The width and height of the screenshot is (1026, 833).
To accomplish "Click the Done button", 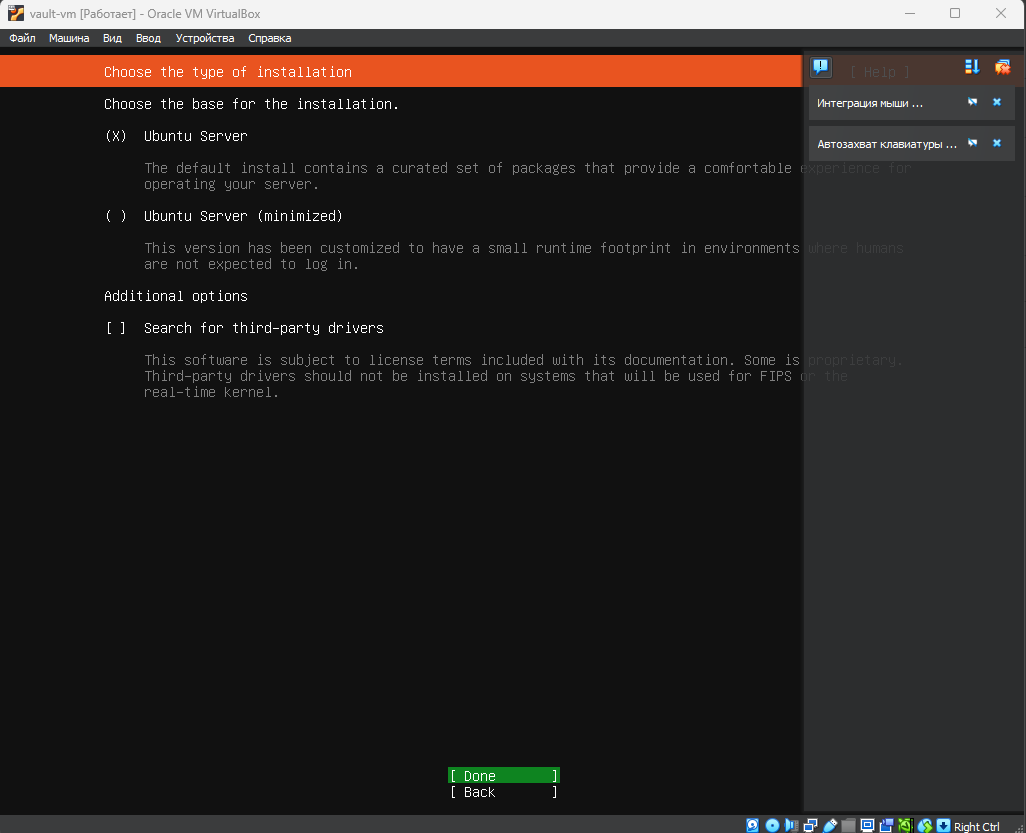I will [x=504, y=775].
